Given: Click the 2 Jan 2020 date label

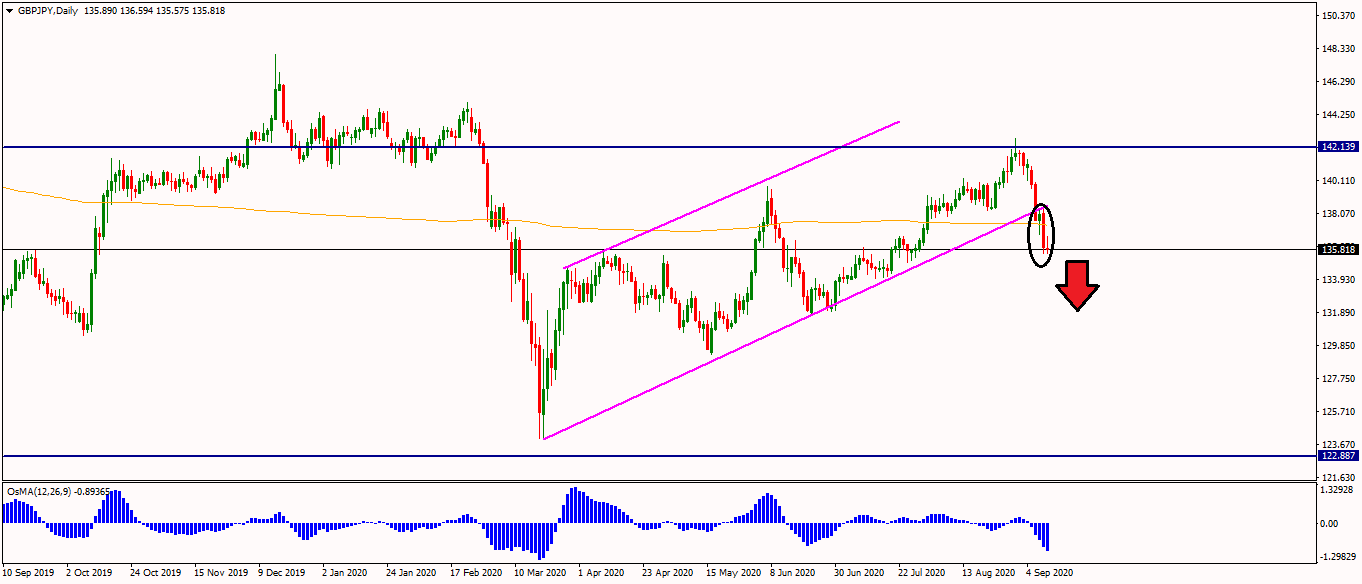Looking at the screenshot, I should coord(345,574).
